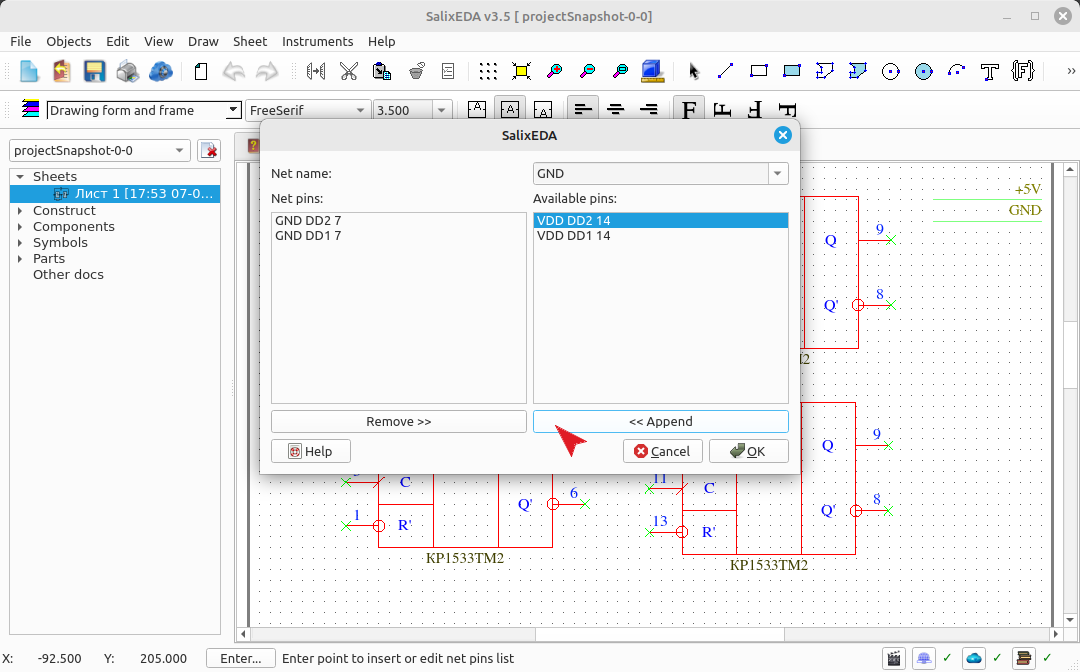Click the blue 3D cube icon
The width and height of the screenshot is (1080, 672).
tap(652, 71)
